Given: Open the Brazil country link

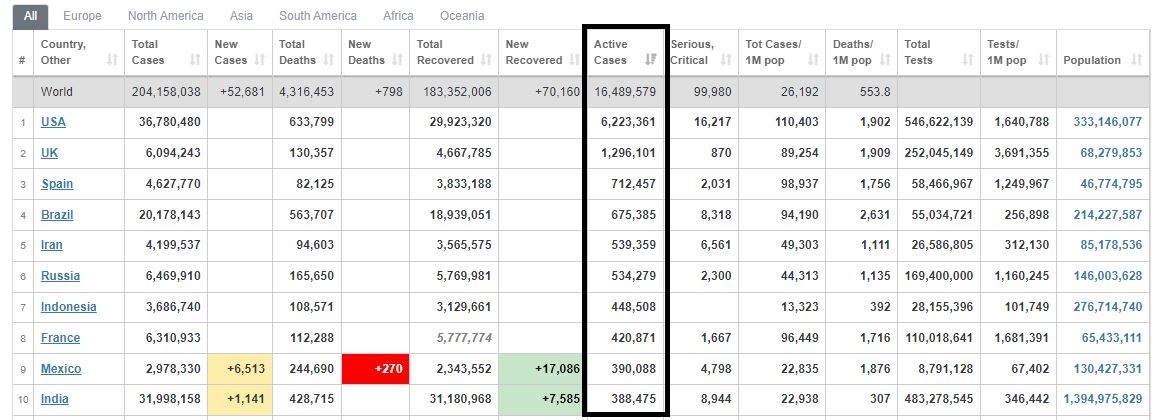Looking at the screenshot, I should pos(57,214).
